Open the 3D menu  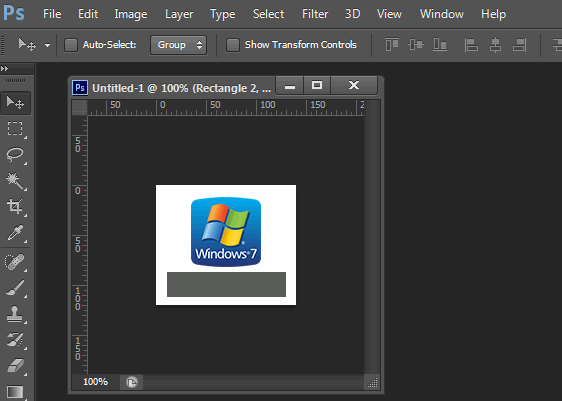pyautogui.click(x=352, y=14)
